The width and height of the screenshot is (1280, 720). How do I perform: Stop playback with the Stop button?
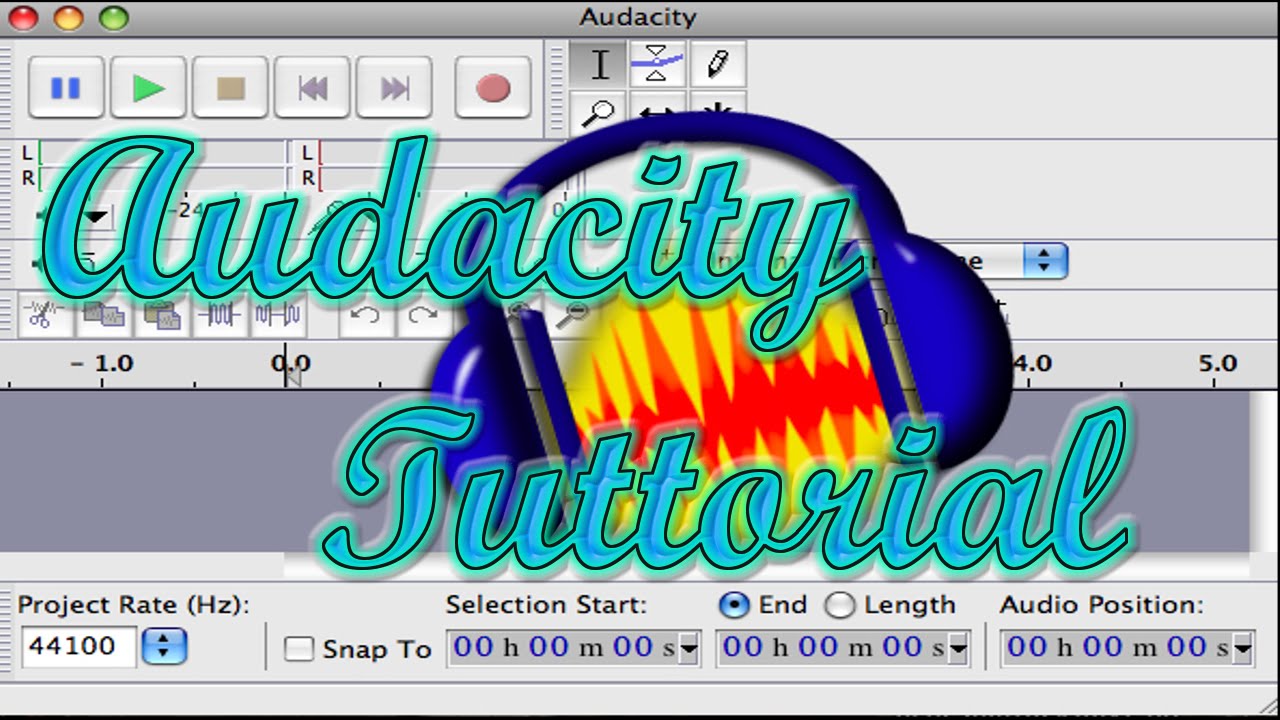click(230, 88)
